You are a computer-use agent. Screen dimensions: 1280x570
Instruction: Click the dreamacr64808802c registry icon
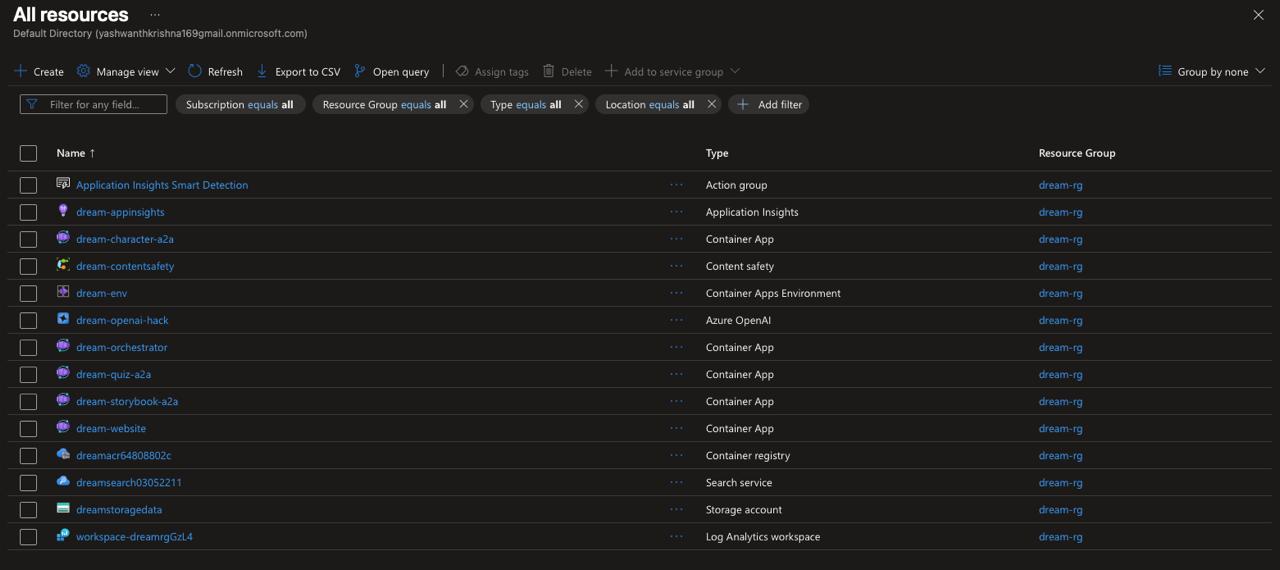pos(63,454)
